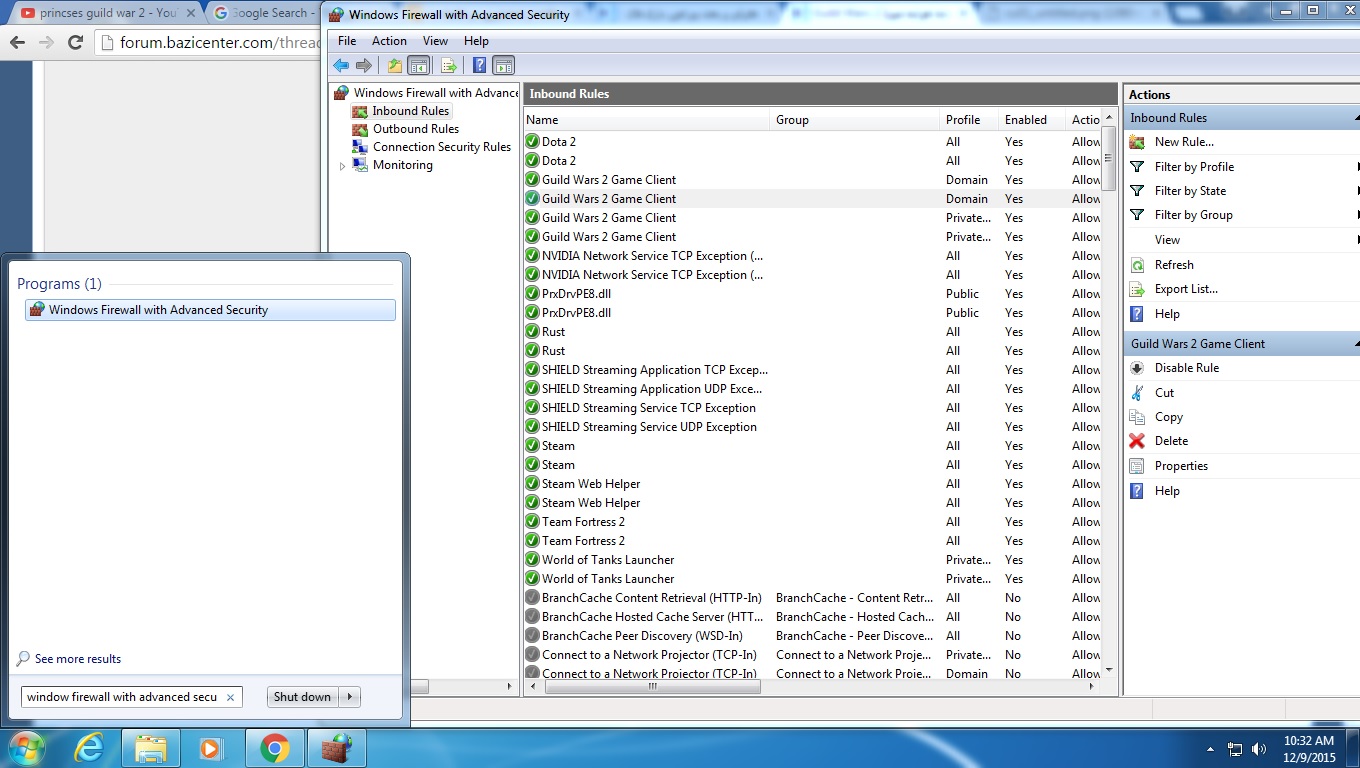1360x768 pixels.
Task: Select Inbound Rules in the tree
Action: [411, 111]
